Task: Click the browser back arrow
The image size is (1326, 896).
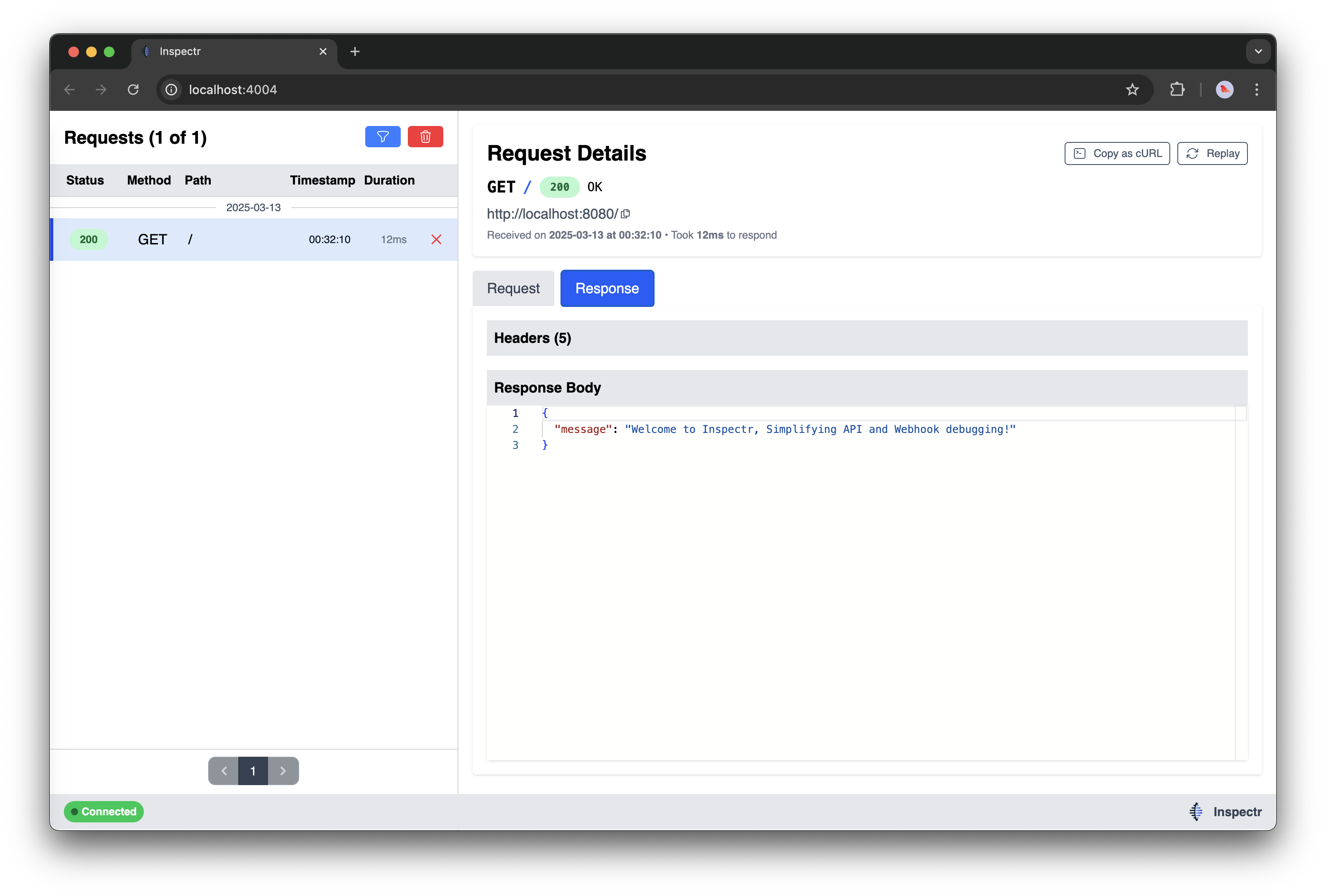Action: [x=70, y=90]
